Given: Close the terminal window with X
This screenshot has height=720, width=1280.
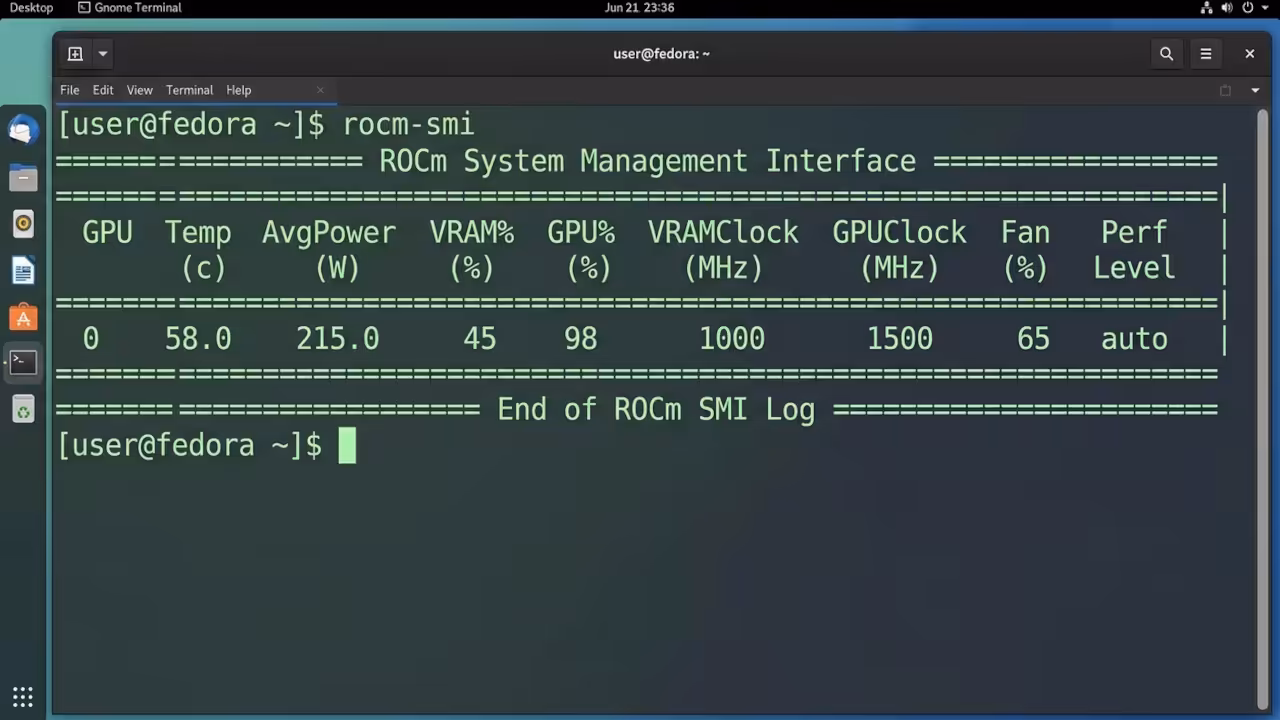Looking at the screenshot, I should [x=1249, y=54].
